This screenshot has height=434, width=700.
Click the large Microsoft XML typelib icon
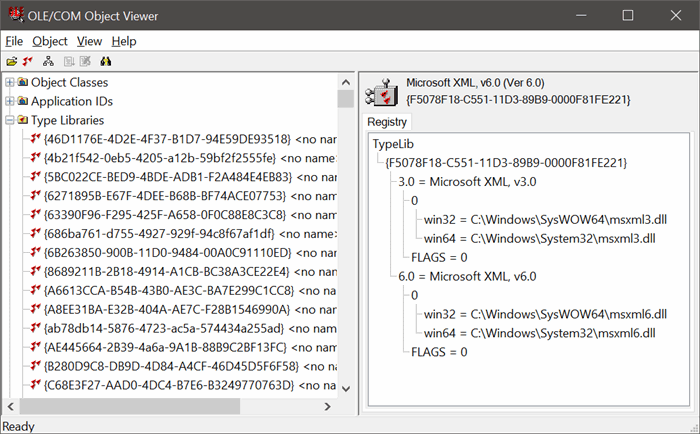click(382, 92)
